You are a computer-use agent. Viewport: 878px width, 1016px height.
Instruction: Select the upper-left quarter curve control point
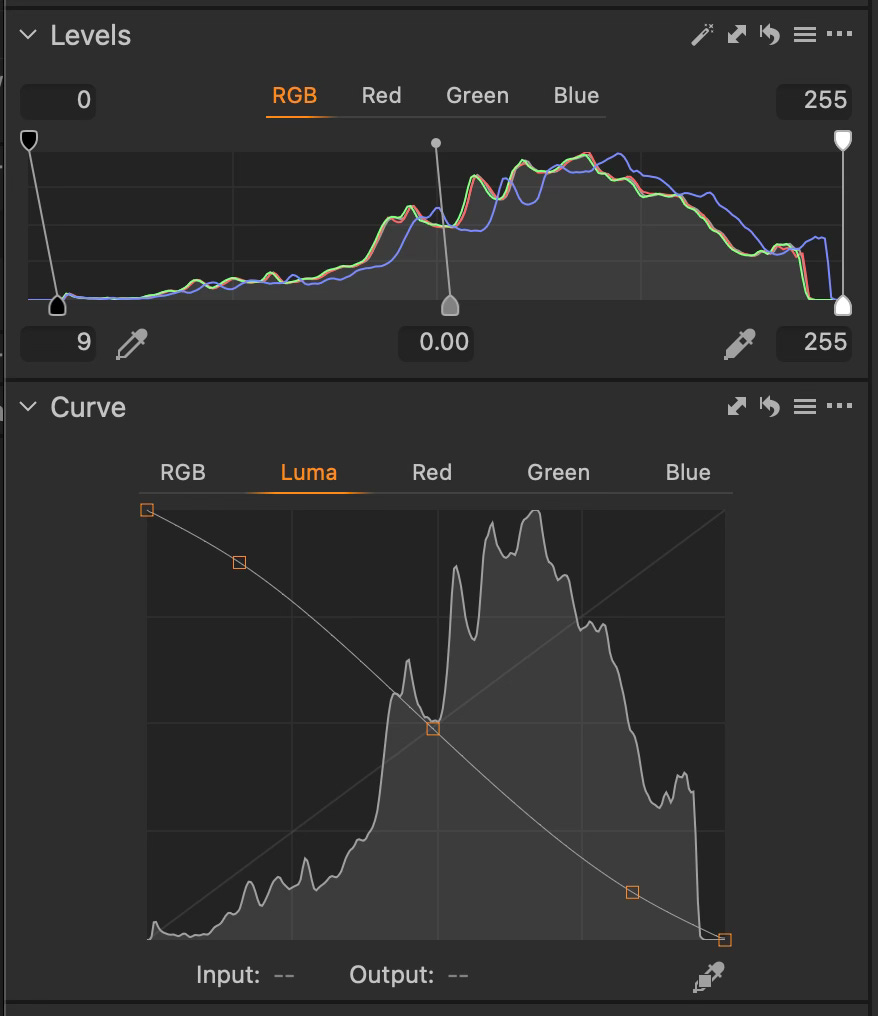pos(239,562)
